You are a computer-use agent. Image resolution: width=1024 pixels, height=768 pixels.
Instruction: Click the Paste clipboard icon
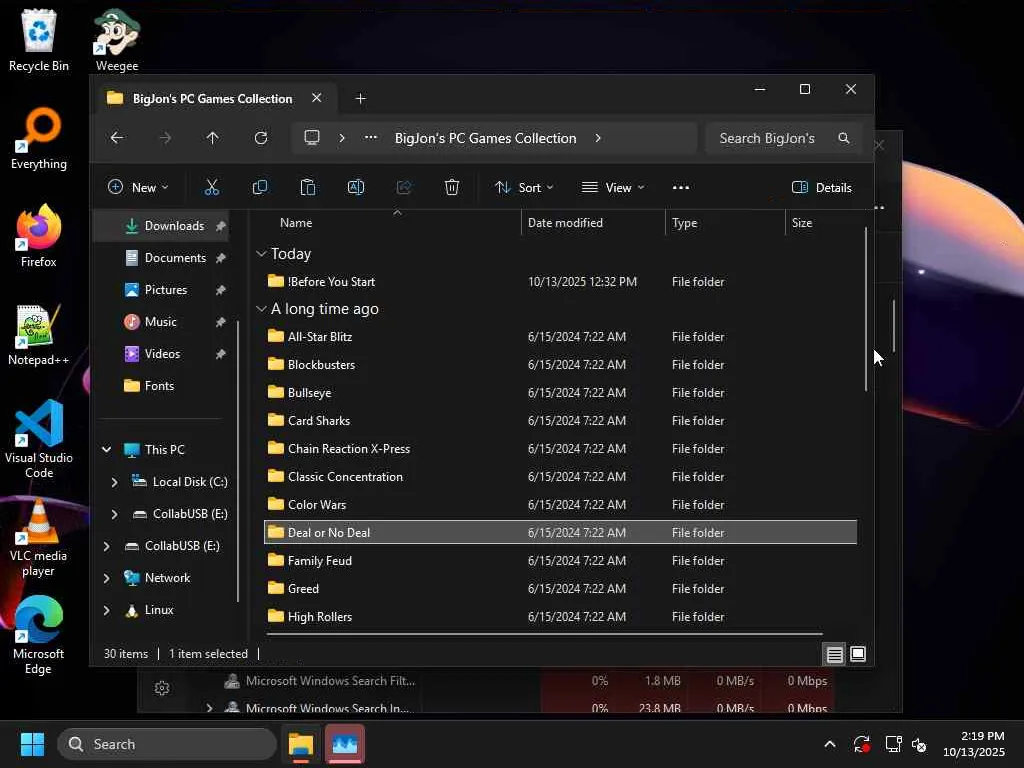click(308, 187)
